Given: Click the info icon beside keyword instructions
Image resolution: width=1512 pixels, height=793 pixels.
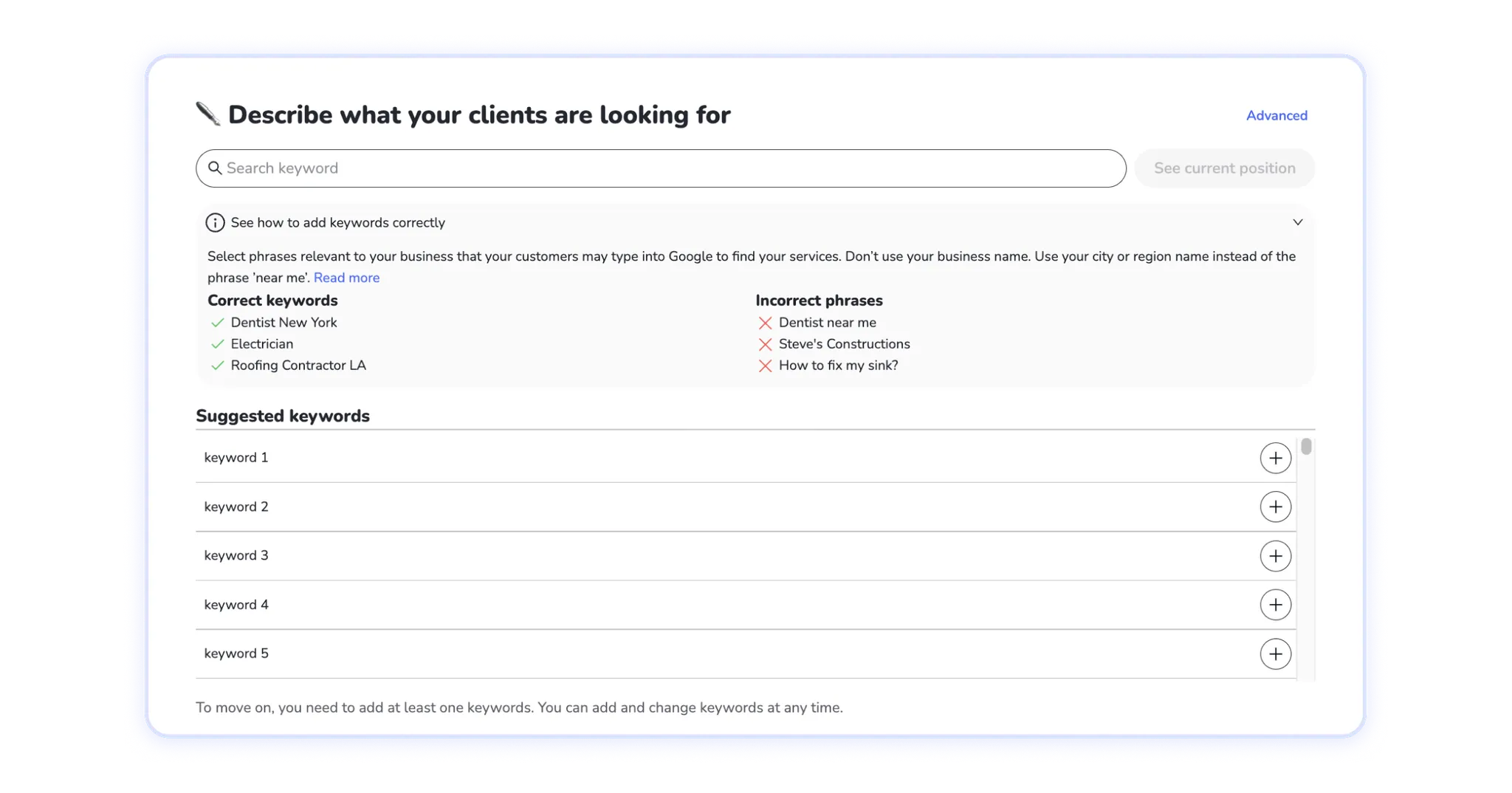Looking at the screenshot, I should pyautogui.click(x=215, y=223).
